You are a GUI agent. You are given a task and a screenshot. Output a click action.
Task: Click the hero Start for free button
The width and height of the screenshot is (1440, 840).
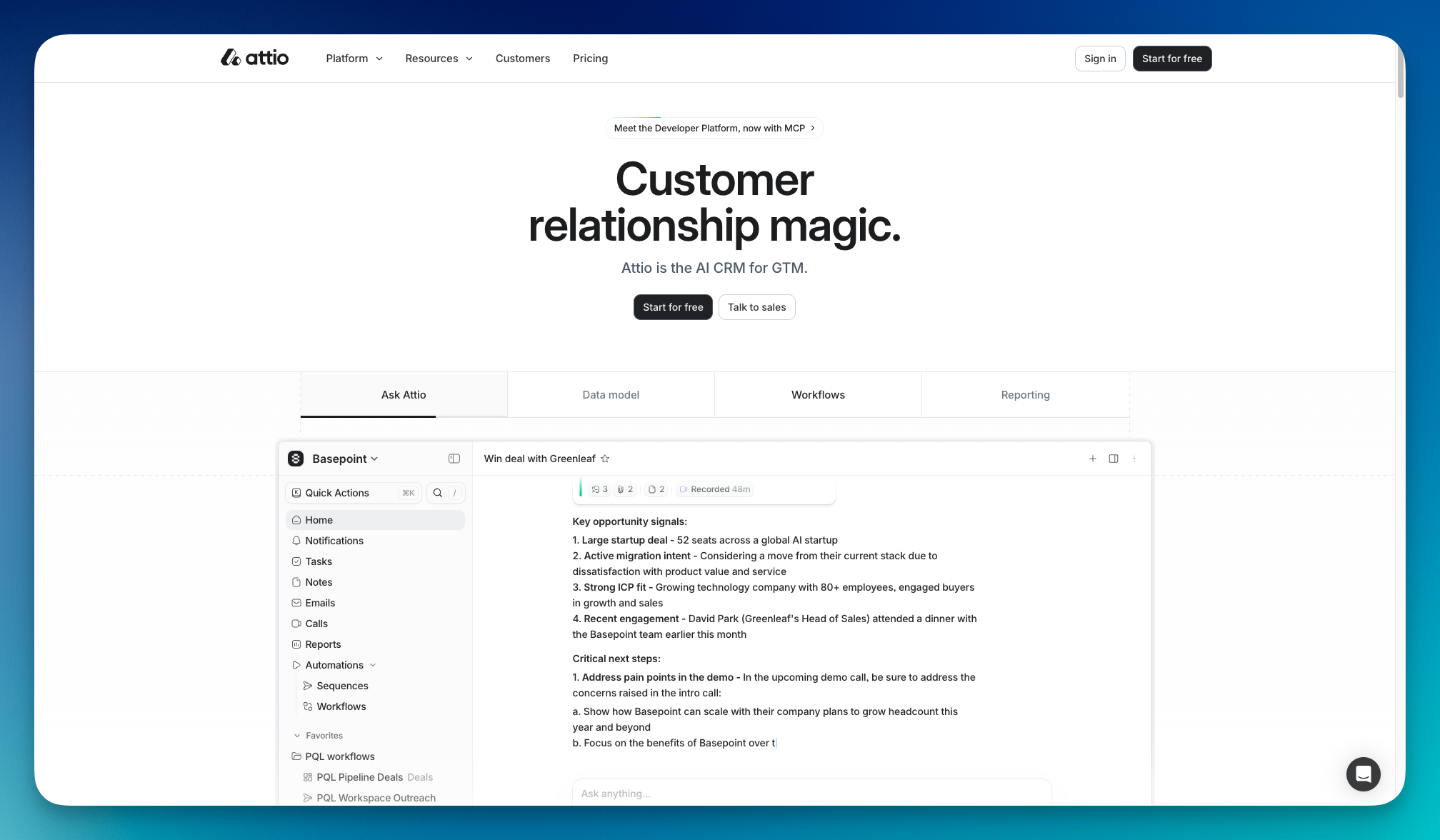[673, 307]
